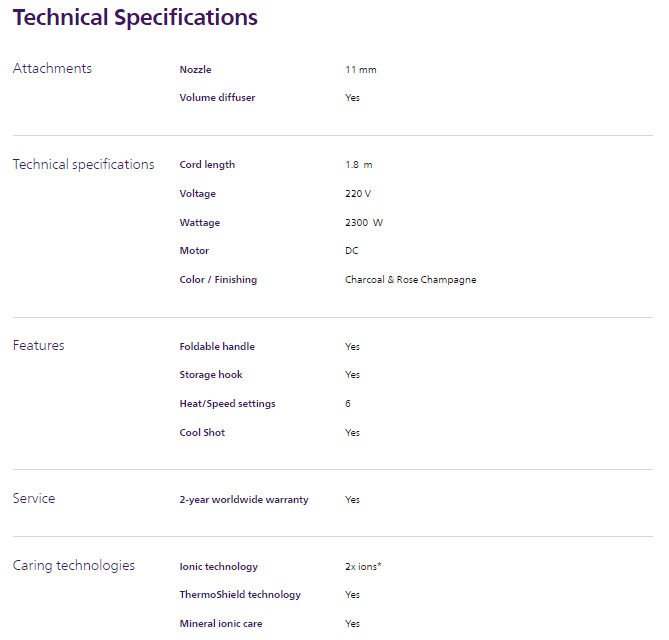This screenshot has width=669, height=640.
Task: Click the 2-year worldwide warranty label
Action: coord(244,500)
